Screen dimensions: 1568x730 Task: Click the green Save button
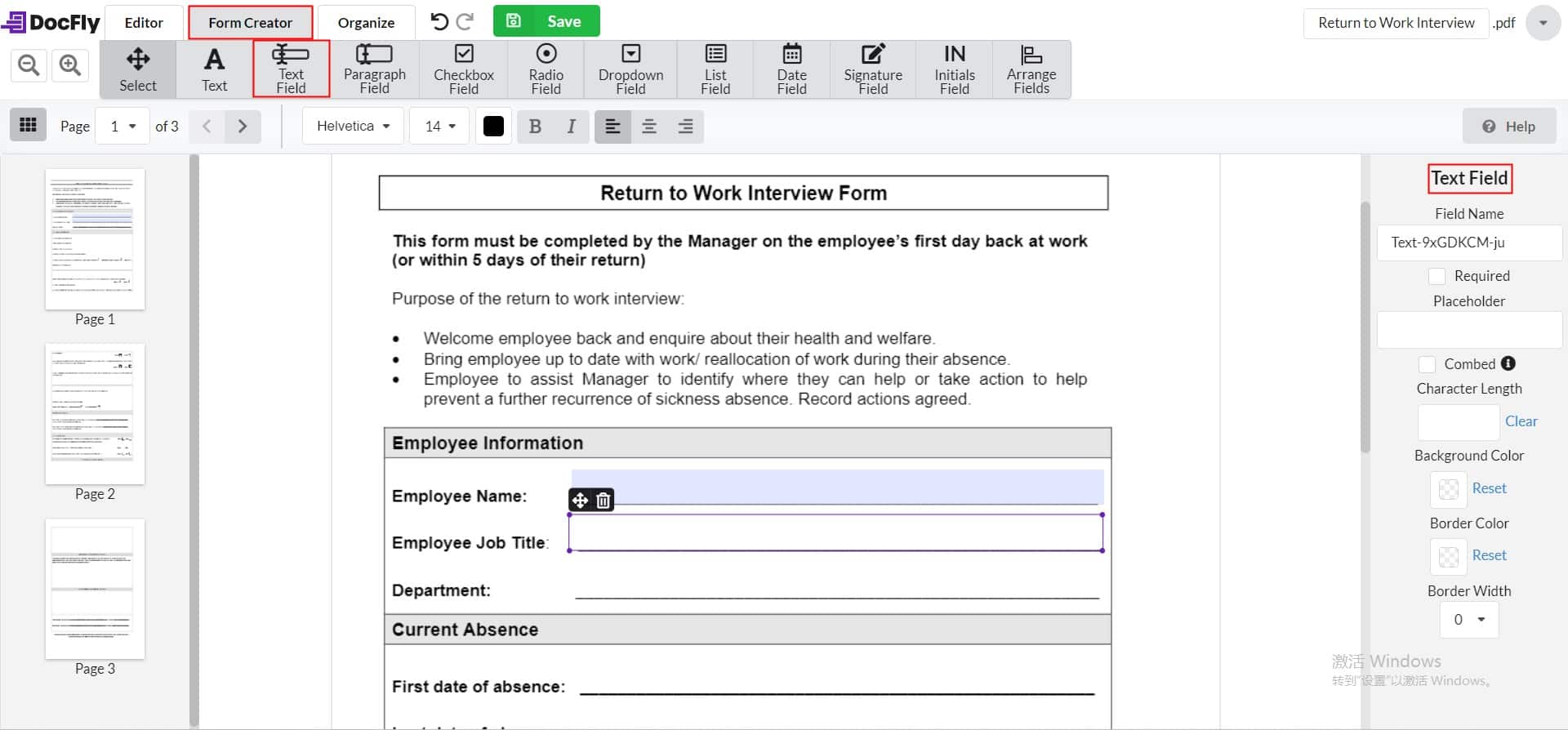546,21
